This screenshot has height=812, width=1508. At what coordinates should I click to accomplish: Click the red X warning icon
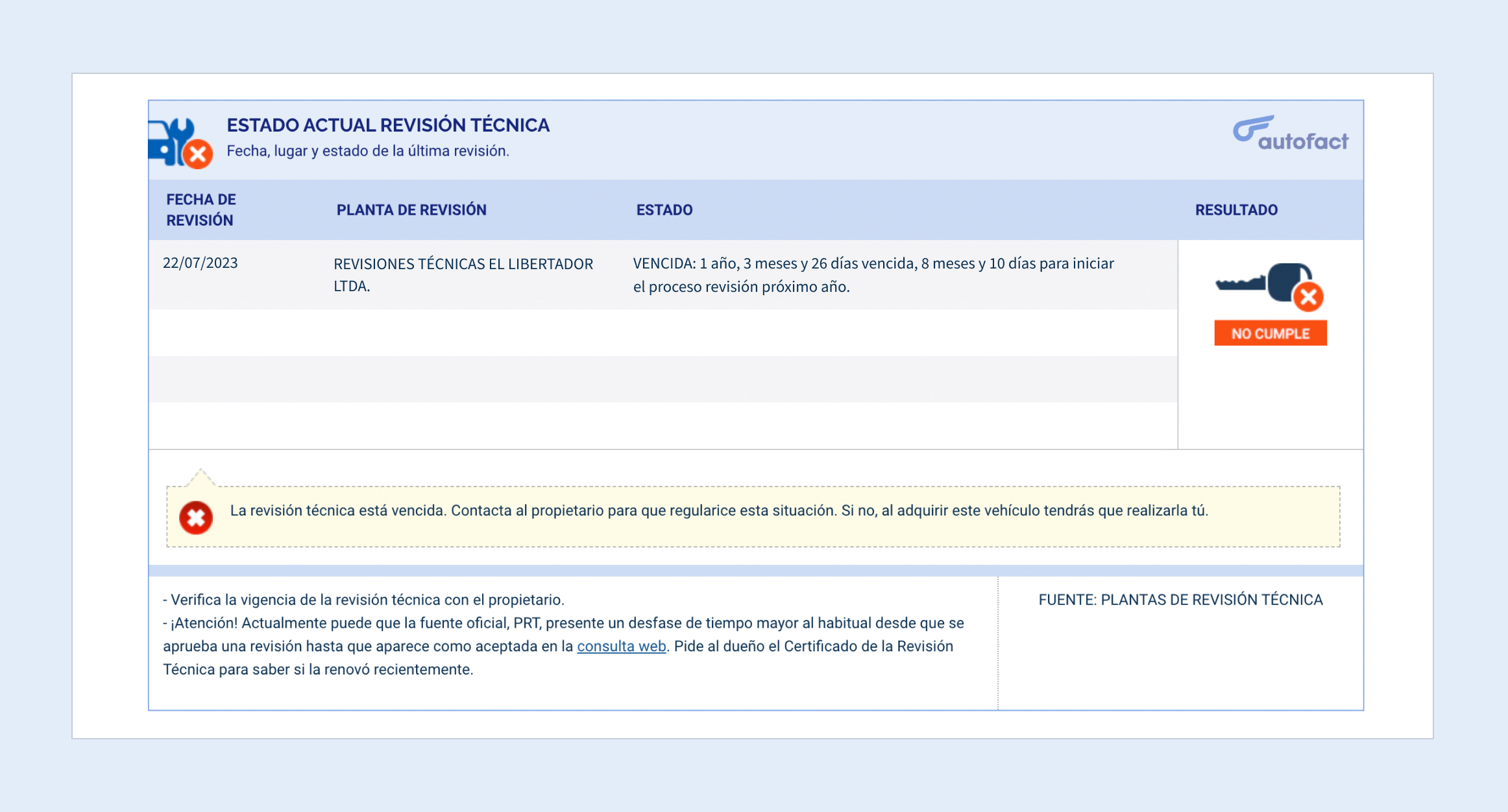coord(196,518)
